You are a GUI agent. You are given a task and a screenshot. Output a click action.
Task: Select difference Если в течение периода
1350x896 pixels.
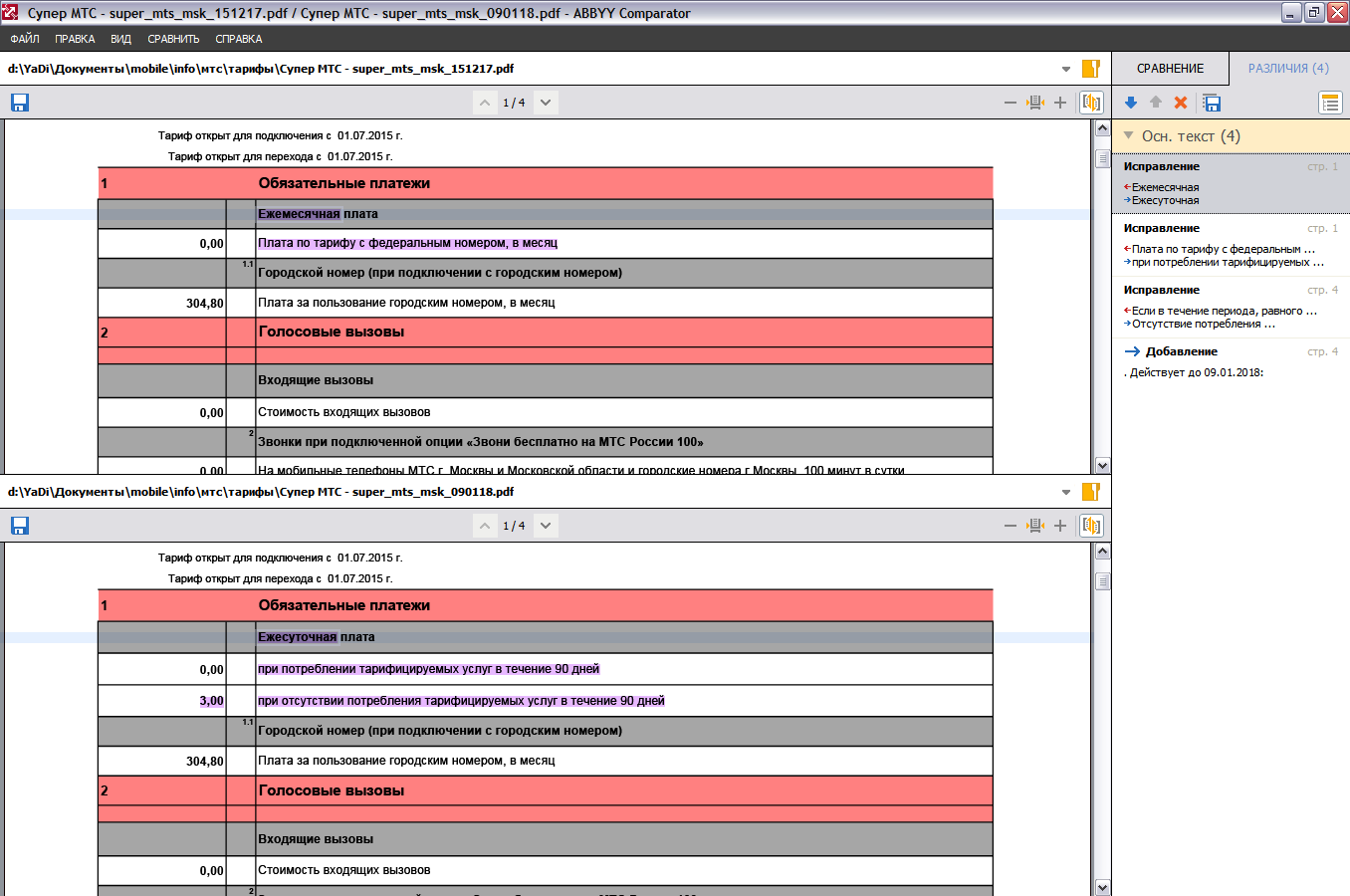pyautogui.click(x=1231, y=307)
